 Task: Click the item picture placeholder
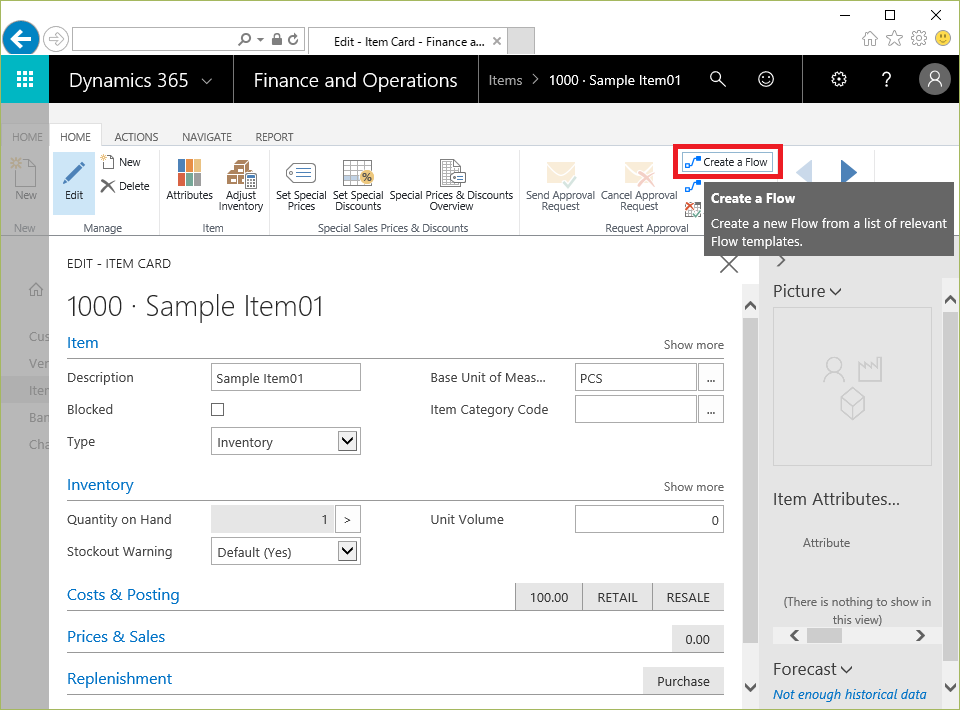[x=852, y=387]
